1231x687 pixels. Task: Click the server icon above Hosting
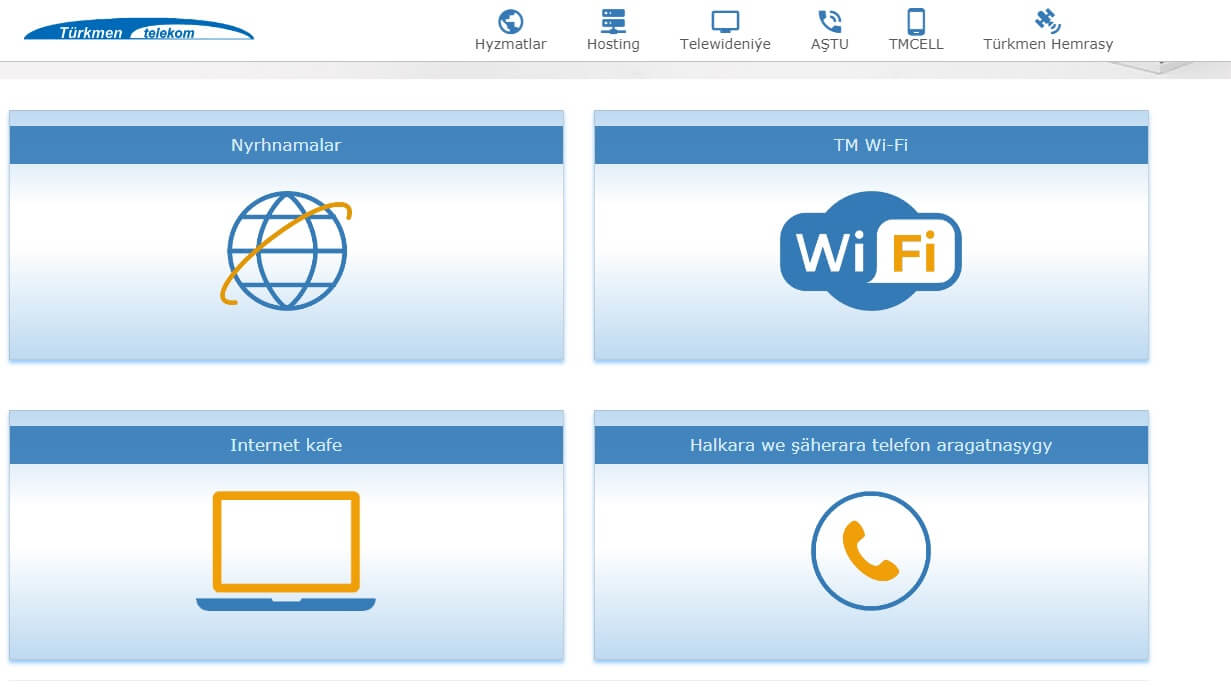(613, 21)
